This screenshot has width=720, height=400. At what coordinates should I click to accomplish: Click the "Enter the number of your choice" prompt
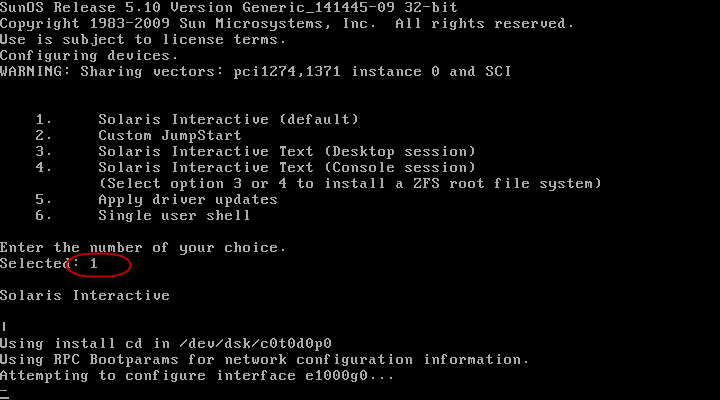click(x=143, y=248)
